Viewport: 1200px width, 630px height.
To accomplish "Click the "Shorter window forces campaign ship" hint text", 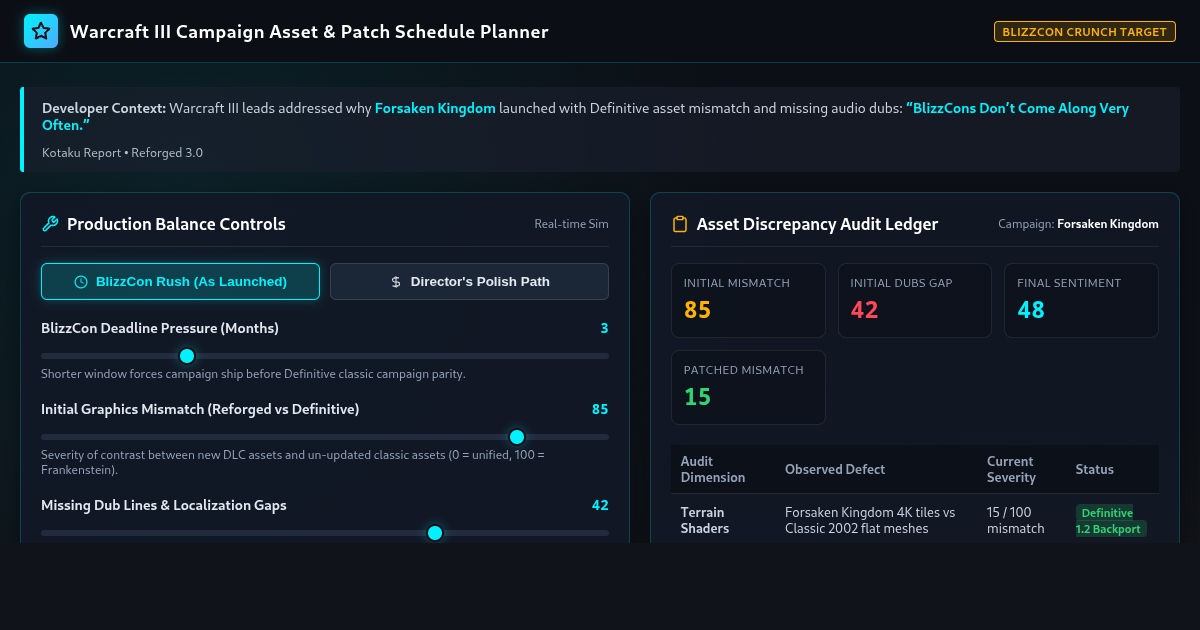I will [x=253, y=374].
